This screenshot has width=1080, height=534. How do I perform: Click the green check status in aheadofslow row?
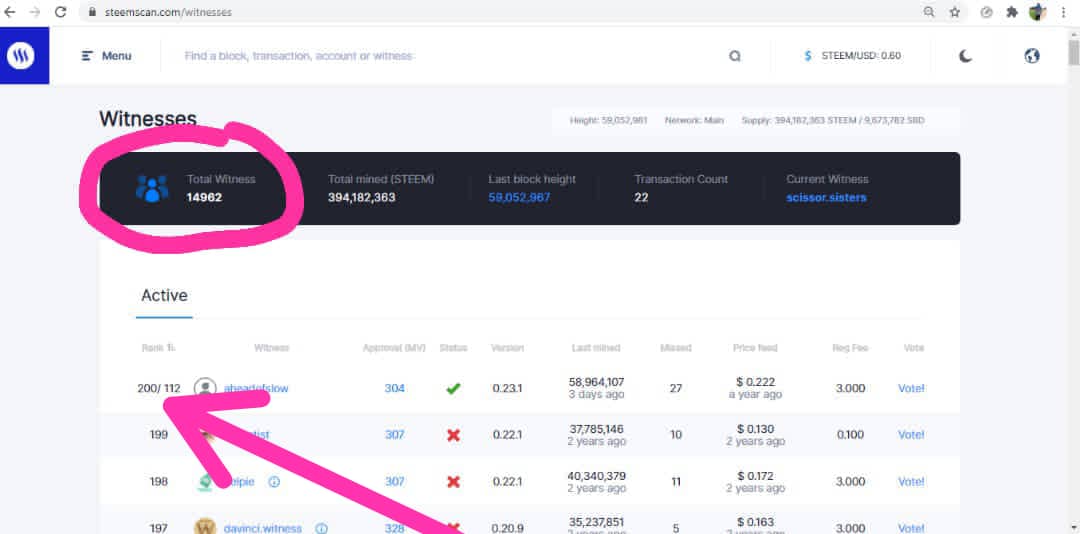click(453, 389)
